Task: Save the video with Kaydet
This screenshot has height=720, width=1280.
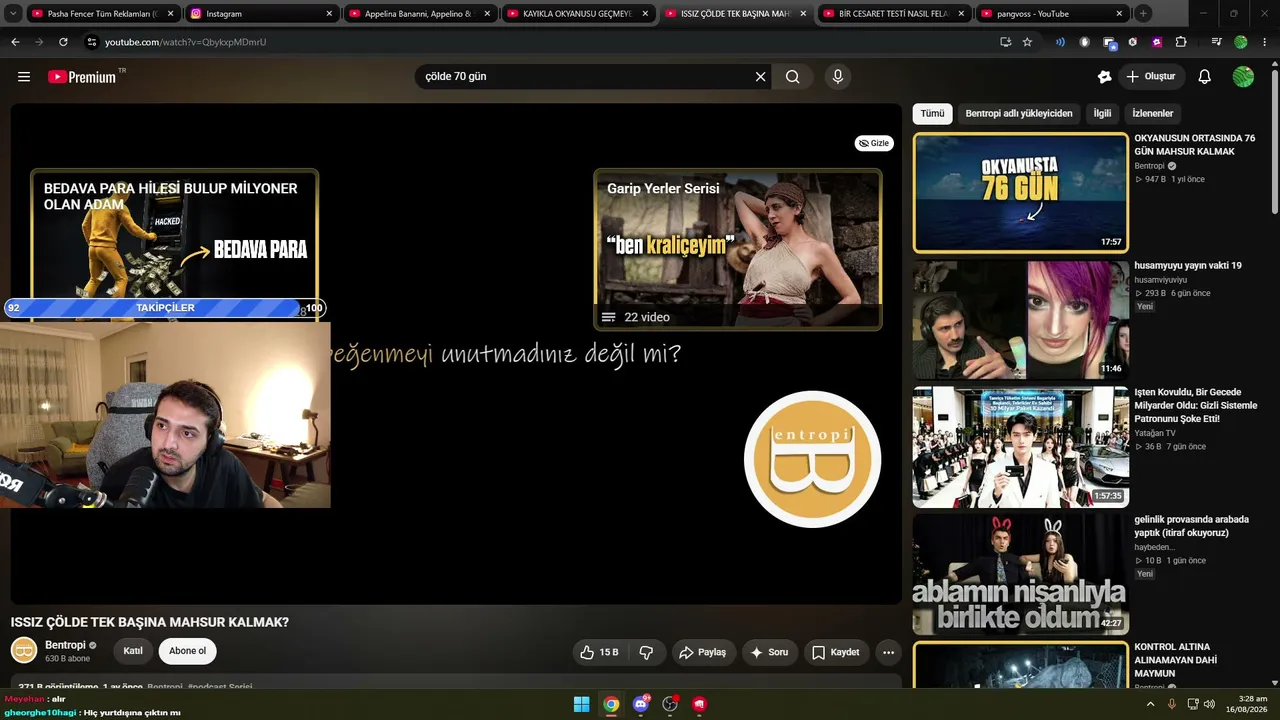Action: (x=835, y=652)
